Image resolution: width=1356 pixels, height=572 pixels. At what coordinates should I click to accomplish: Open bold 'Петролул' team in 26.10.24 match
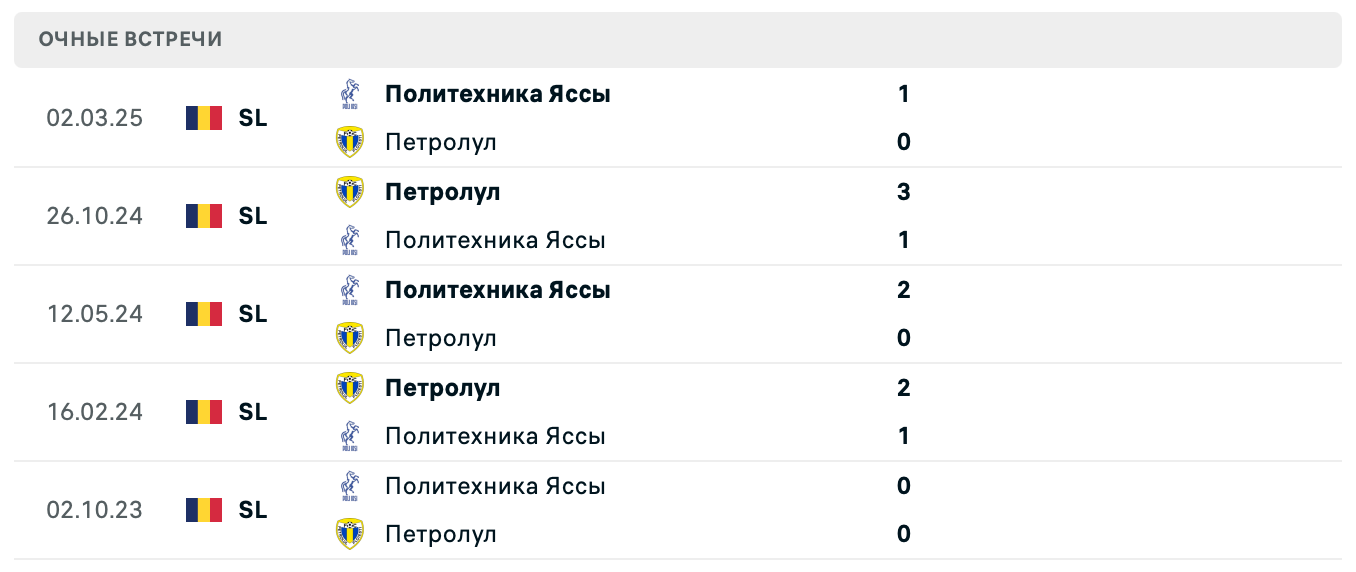click(442, 192)
